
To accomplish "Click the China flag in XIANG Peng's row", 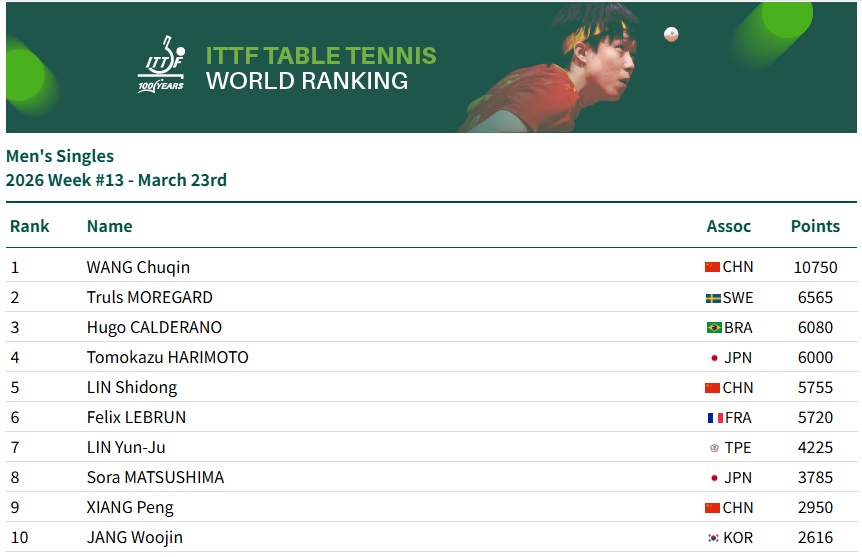I will (x=712, y=508).
